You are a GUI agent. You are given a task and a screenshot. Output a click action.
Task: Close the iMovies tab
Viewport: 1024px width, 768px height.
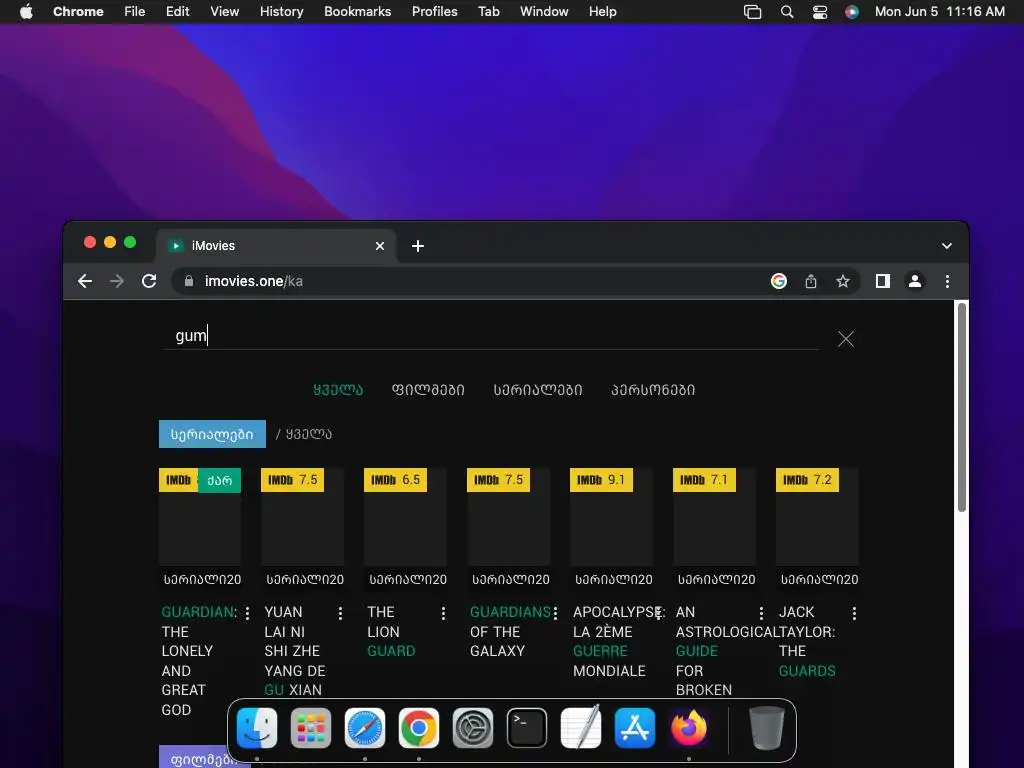(380, 246)
